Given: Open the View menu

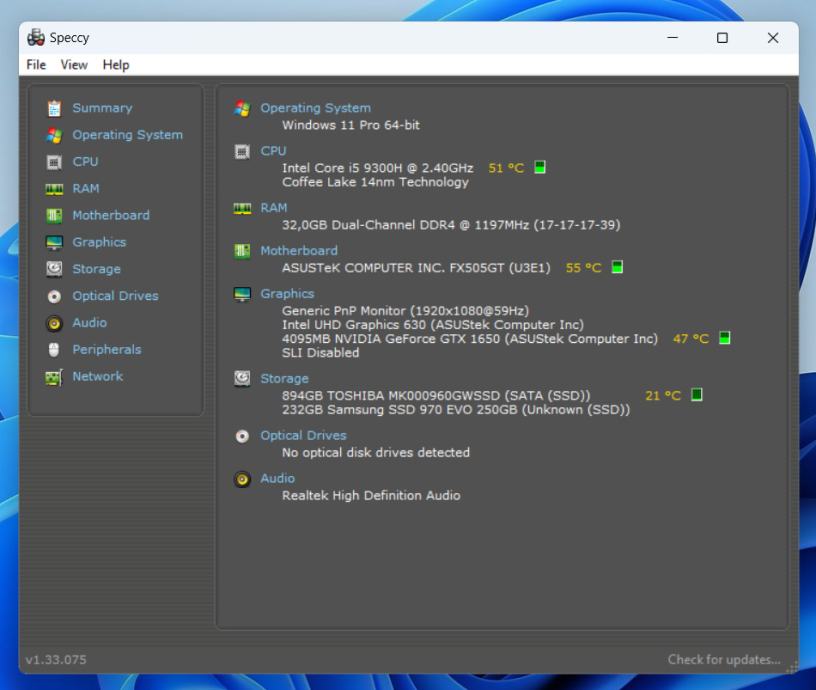Looking at the screenshot, I should click(x=74, y=65).
